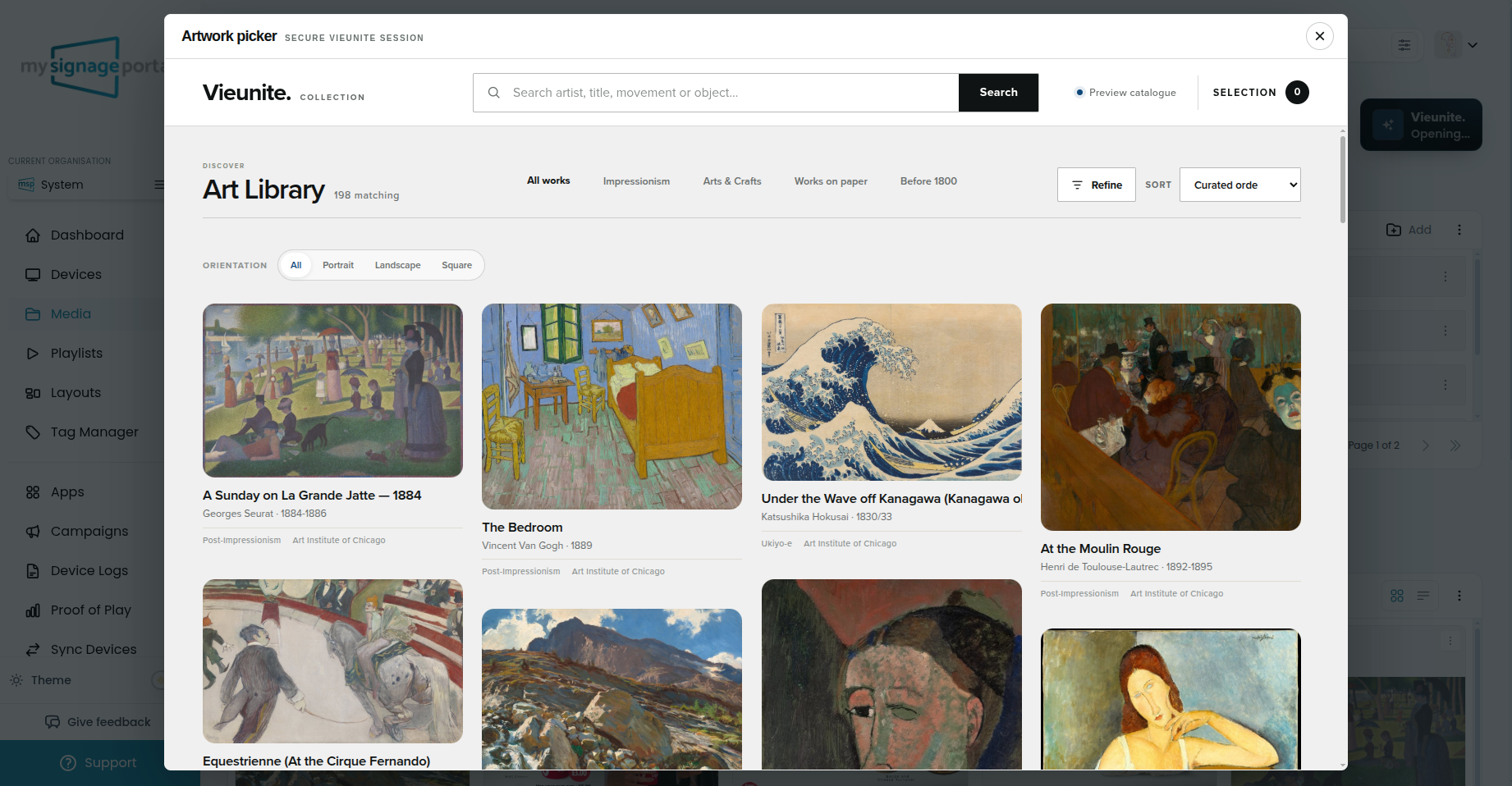Screen dimensions: 1512x786
Task: Click 'Georges Seurat · 1884-1886' caption
Action: (x=264, y=514)
